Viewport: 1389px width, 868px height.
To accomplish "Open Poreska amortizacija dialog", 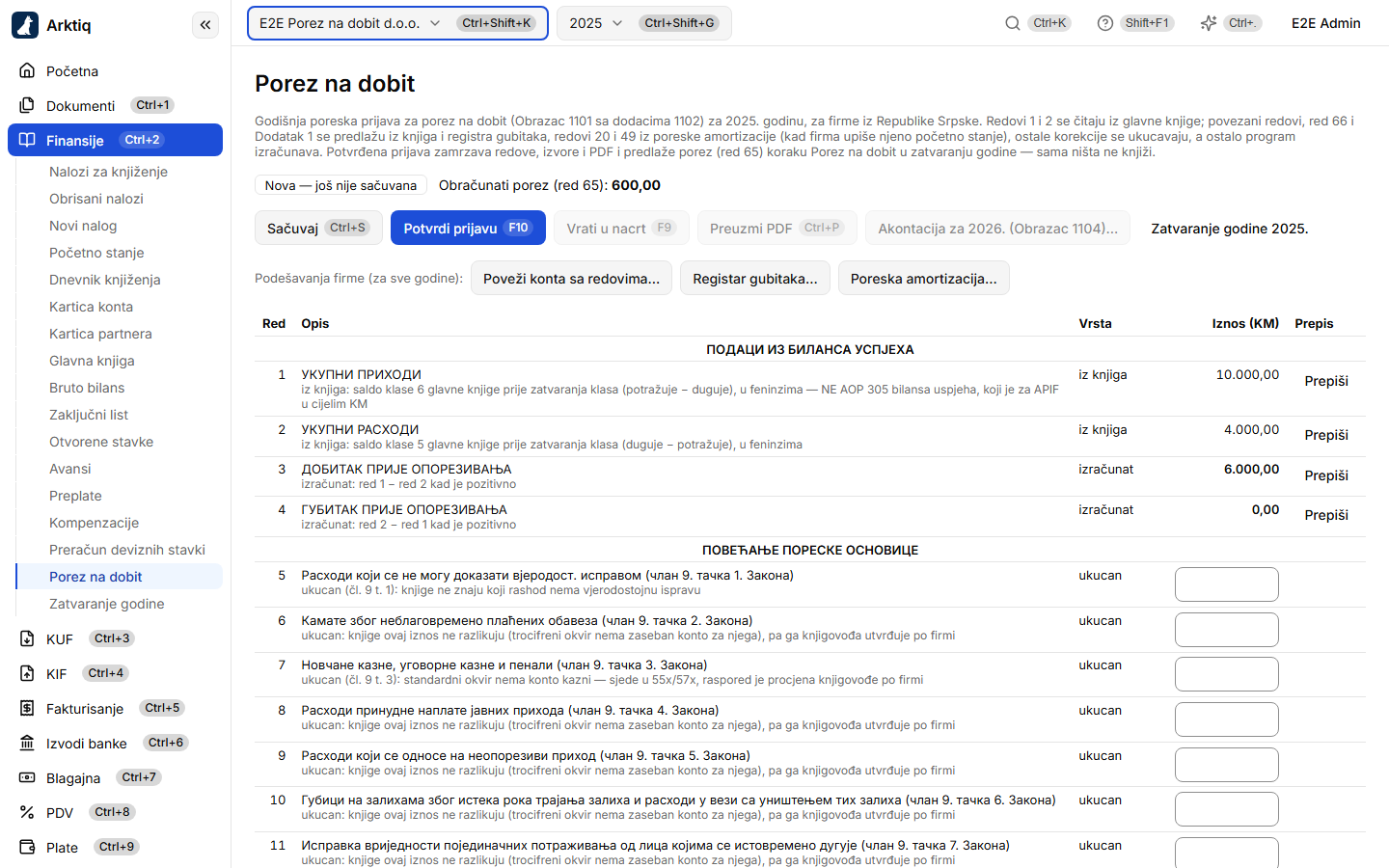I will (923, 279).
